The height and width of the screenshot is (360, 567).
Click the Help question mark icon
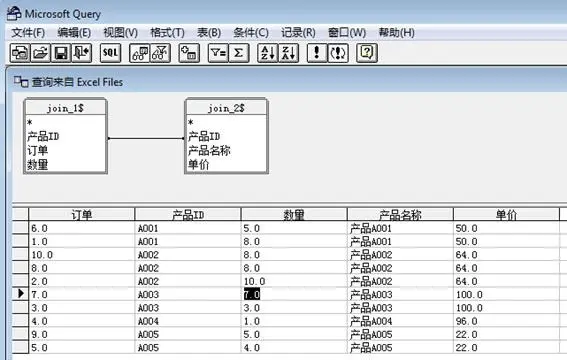pyautogui.click(x=367, y=53)
